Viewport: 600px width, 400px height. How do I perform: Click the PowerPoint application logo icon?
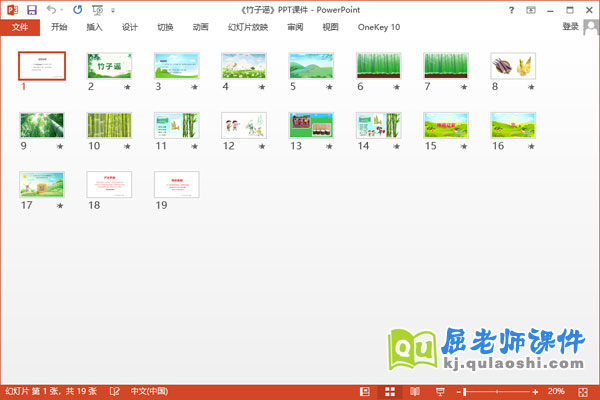[x=12, y=10]
